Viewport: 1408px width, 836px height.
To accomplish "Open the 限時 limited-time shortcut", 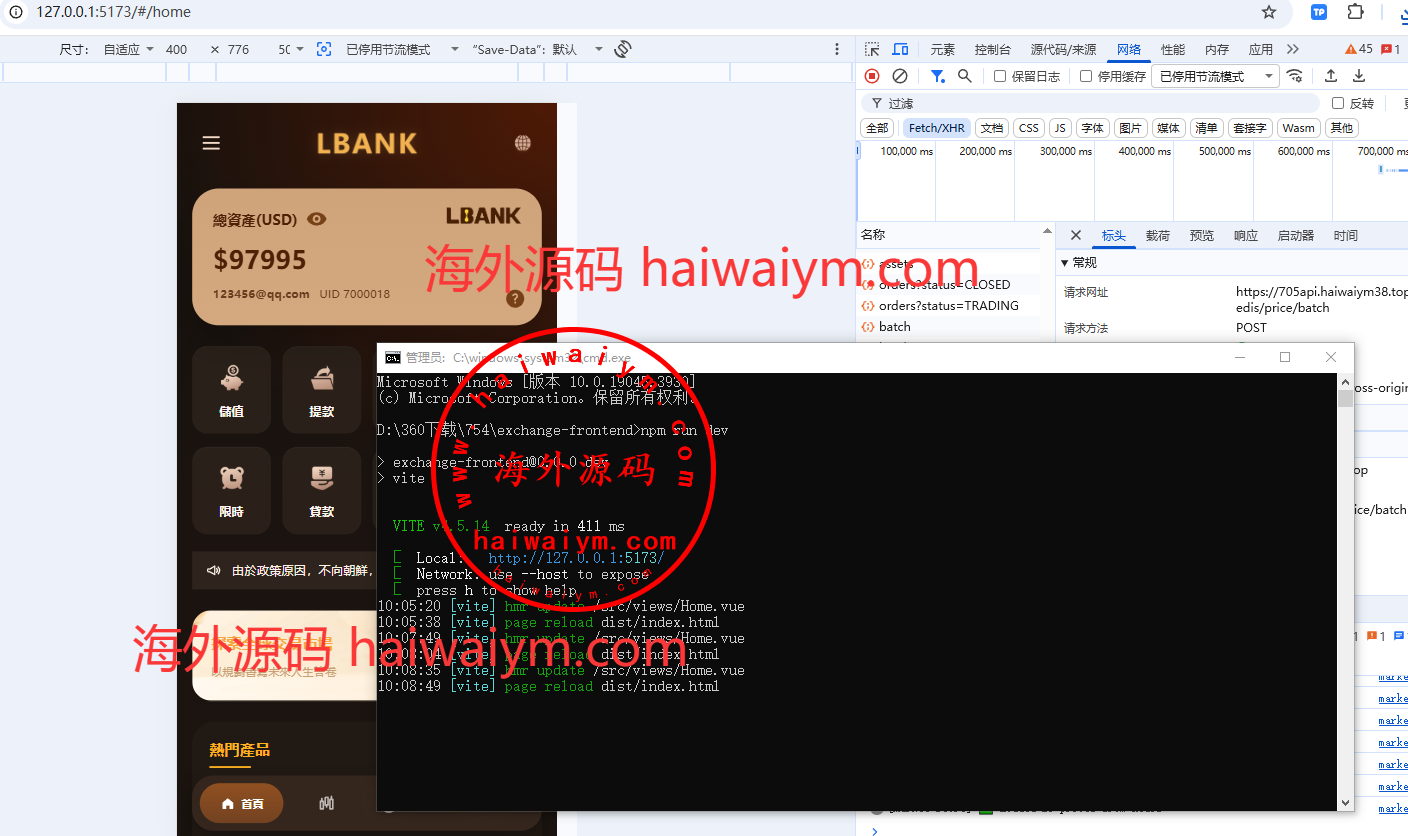I will (231, 490).
